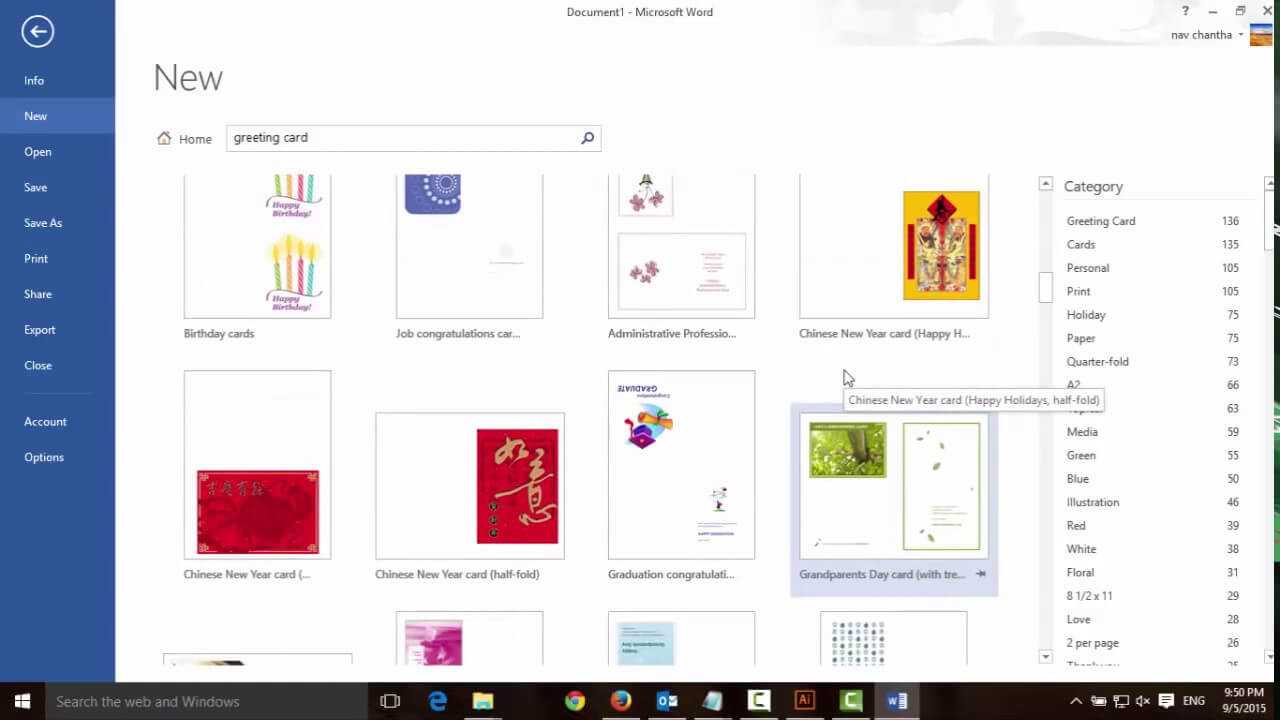
Task: Select the Birthday cards template
Action: tap(257, 258)
